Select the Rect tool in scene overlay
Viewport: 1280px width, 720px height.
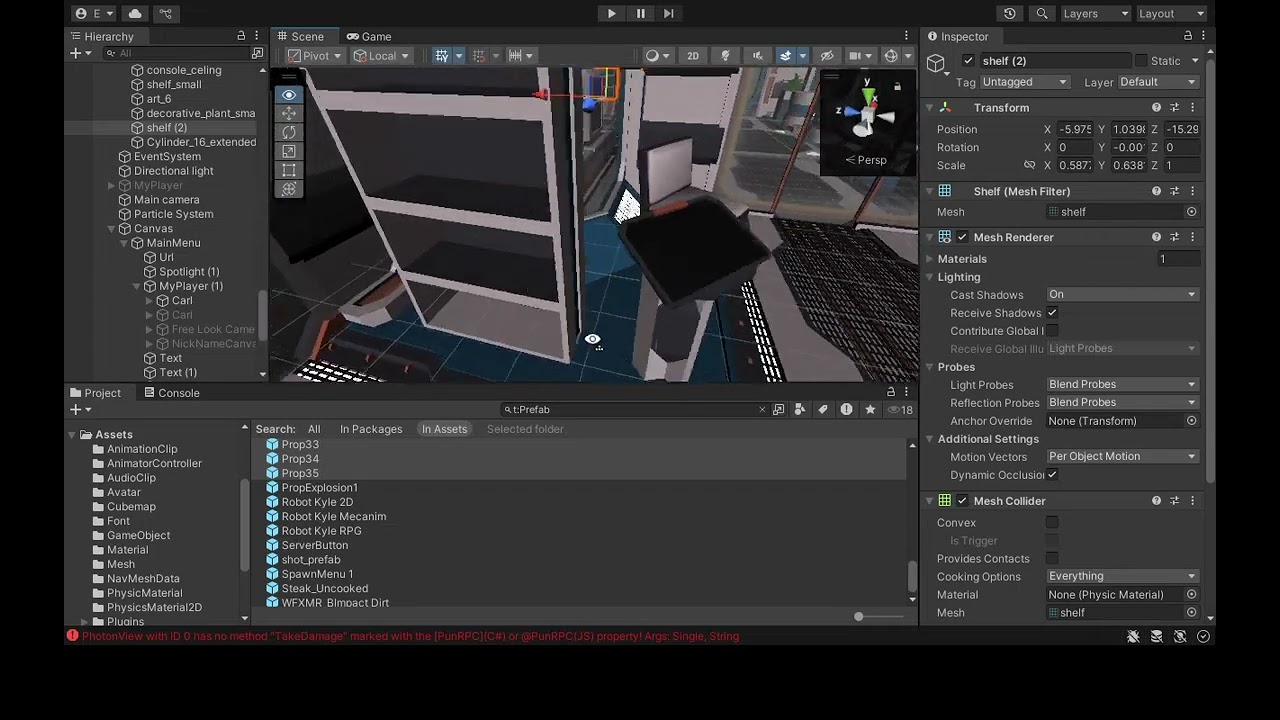coord(289,171)
